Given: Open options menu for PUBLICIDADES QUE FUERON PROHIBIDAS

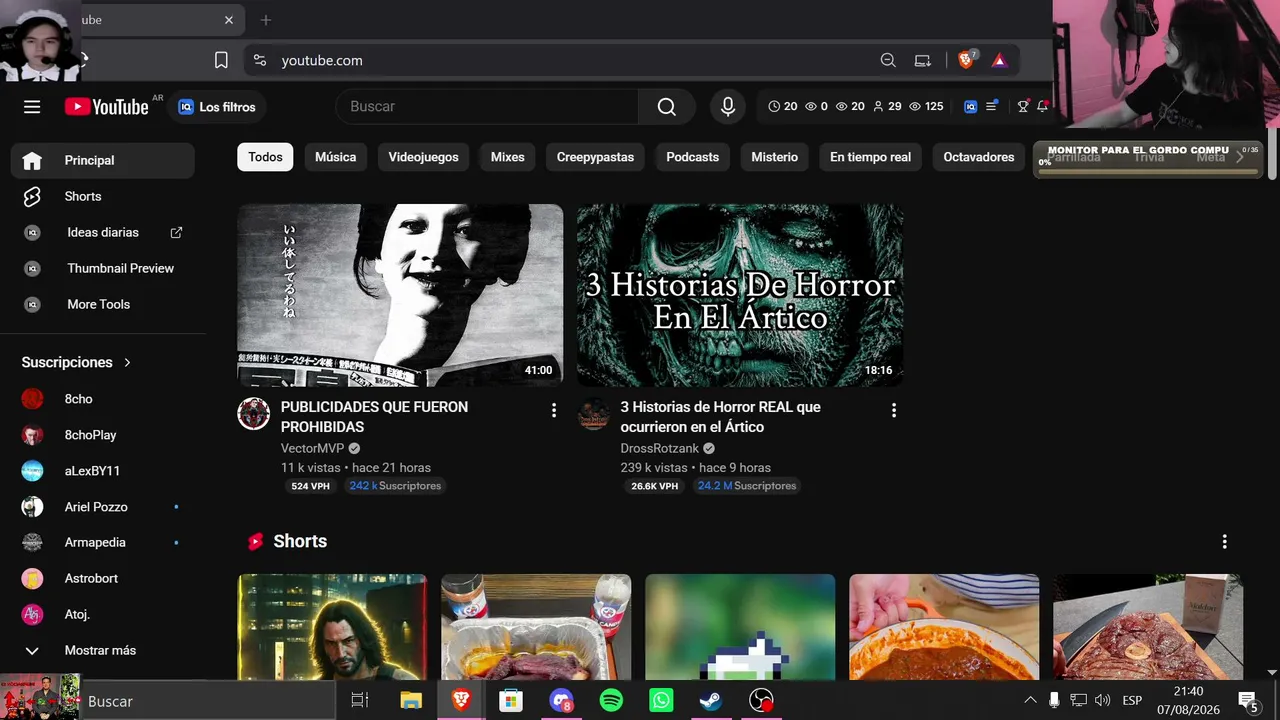Looking at the screenshot, I should click(x=553, y=410).
